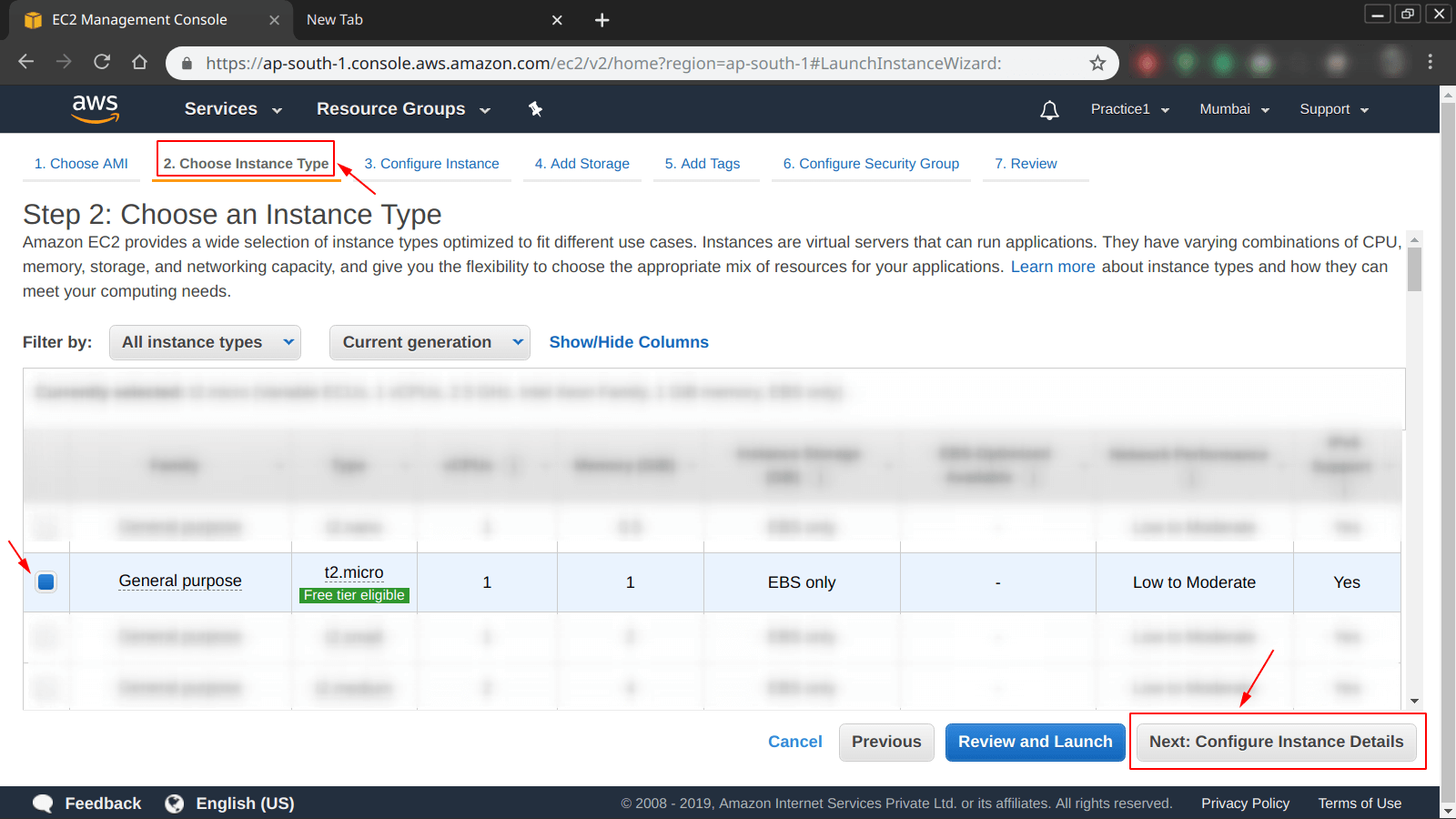Go to step 3. Configure Instance
The width and height of the screenshot is (1456, 819).
click(431, 164)
